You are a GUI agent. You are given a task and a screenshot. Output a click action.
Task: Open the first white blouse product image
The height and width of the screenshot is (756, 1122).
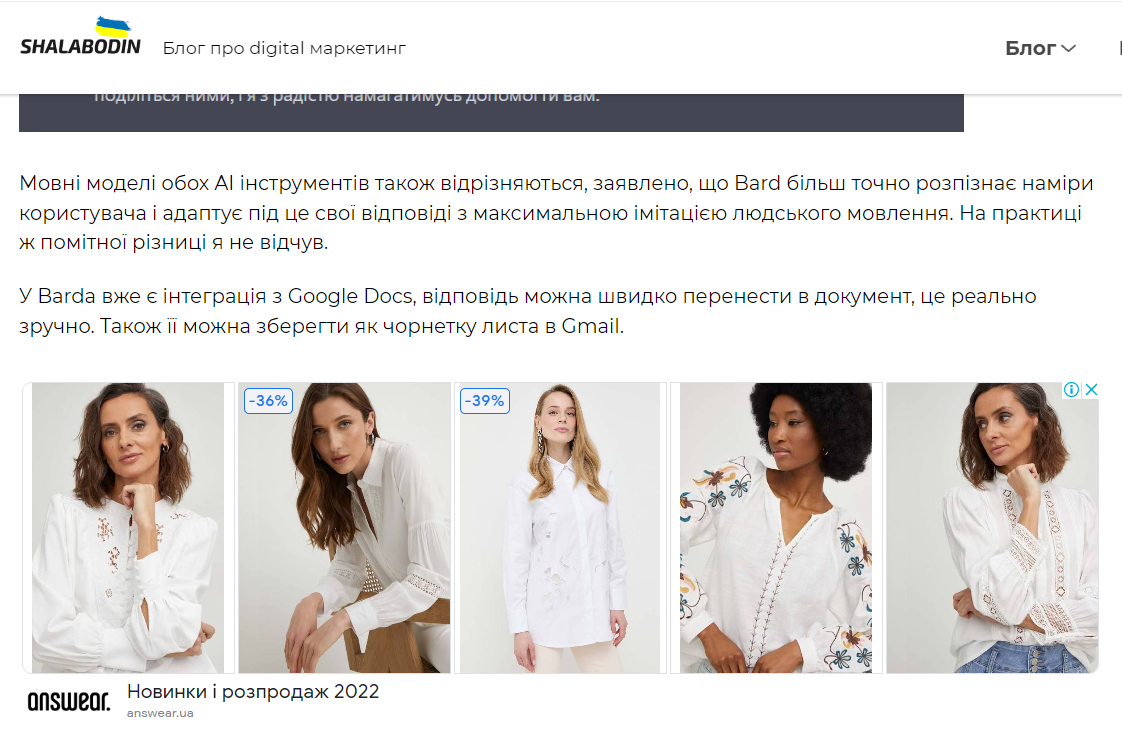pyautogui.click(x=128, y=528)
